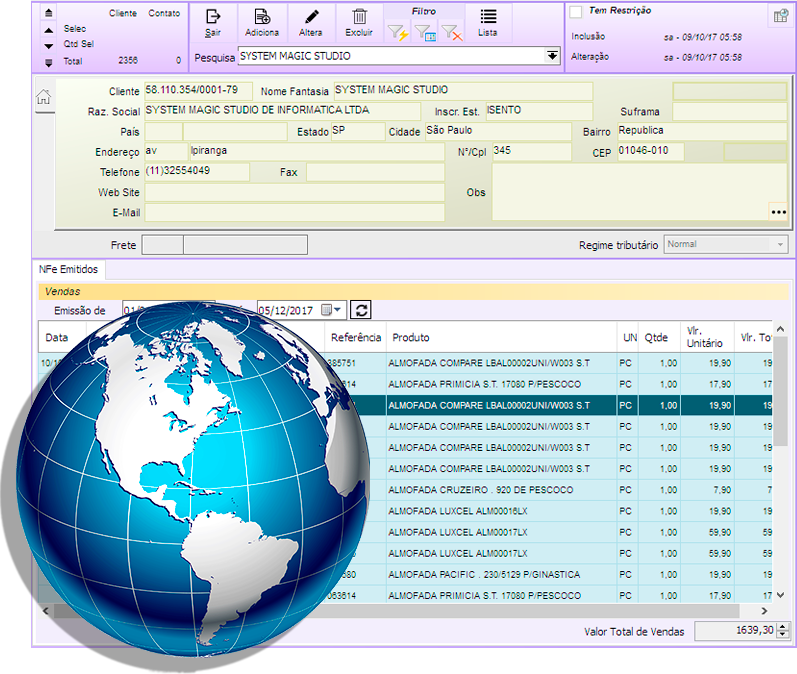797x674 pixels.
Task: Click the Contato column header
Action: [164, 13]
